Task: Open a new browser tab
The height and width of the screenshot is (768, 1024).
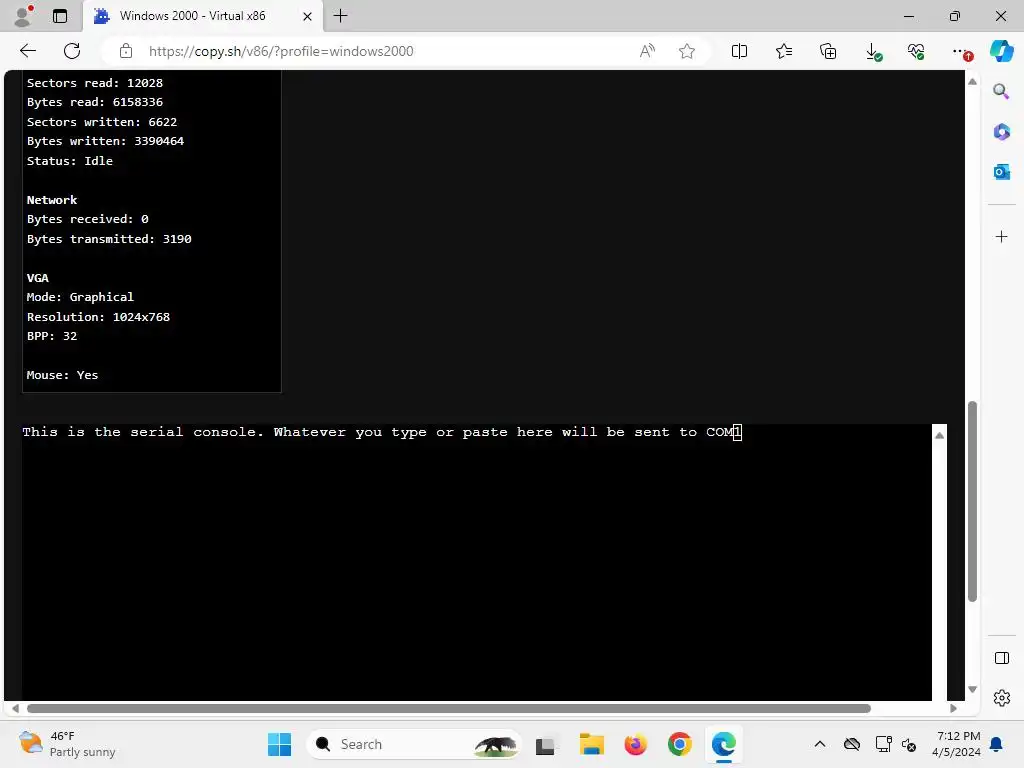Action: pyautogui.click(x=340, y=16)
